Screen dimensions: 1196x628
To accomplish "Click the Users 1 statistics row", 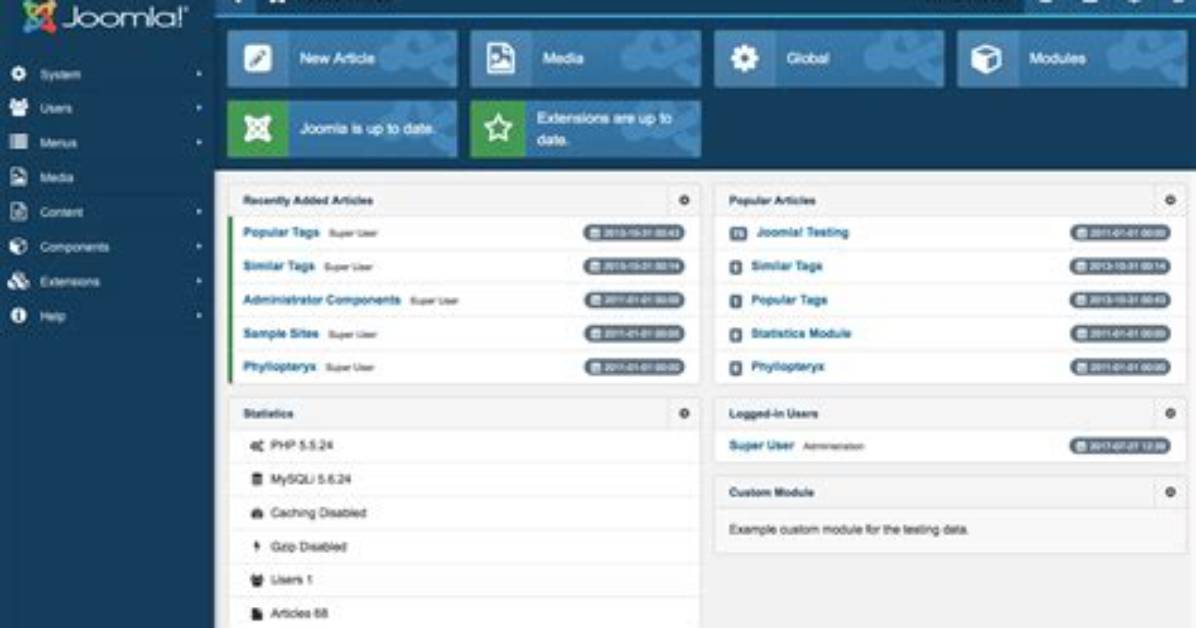I will click(464, 580).
